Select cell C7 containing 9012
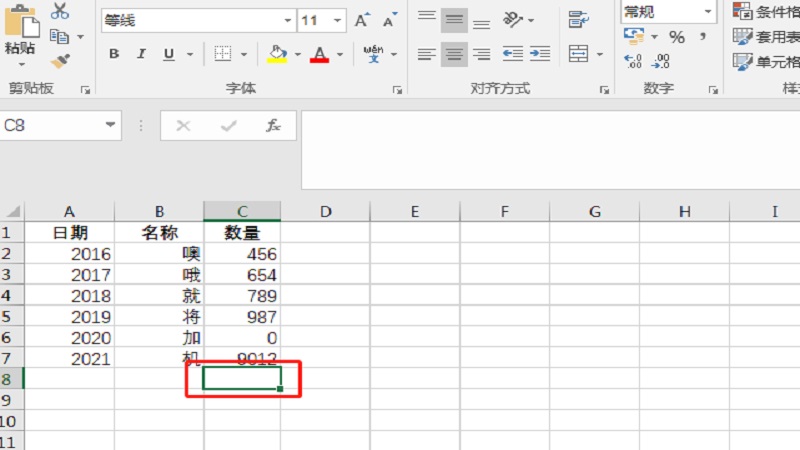The image size is (800, 450). coord(242,359)
